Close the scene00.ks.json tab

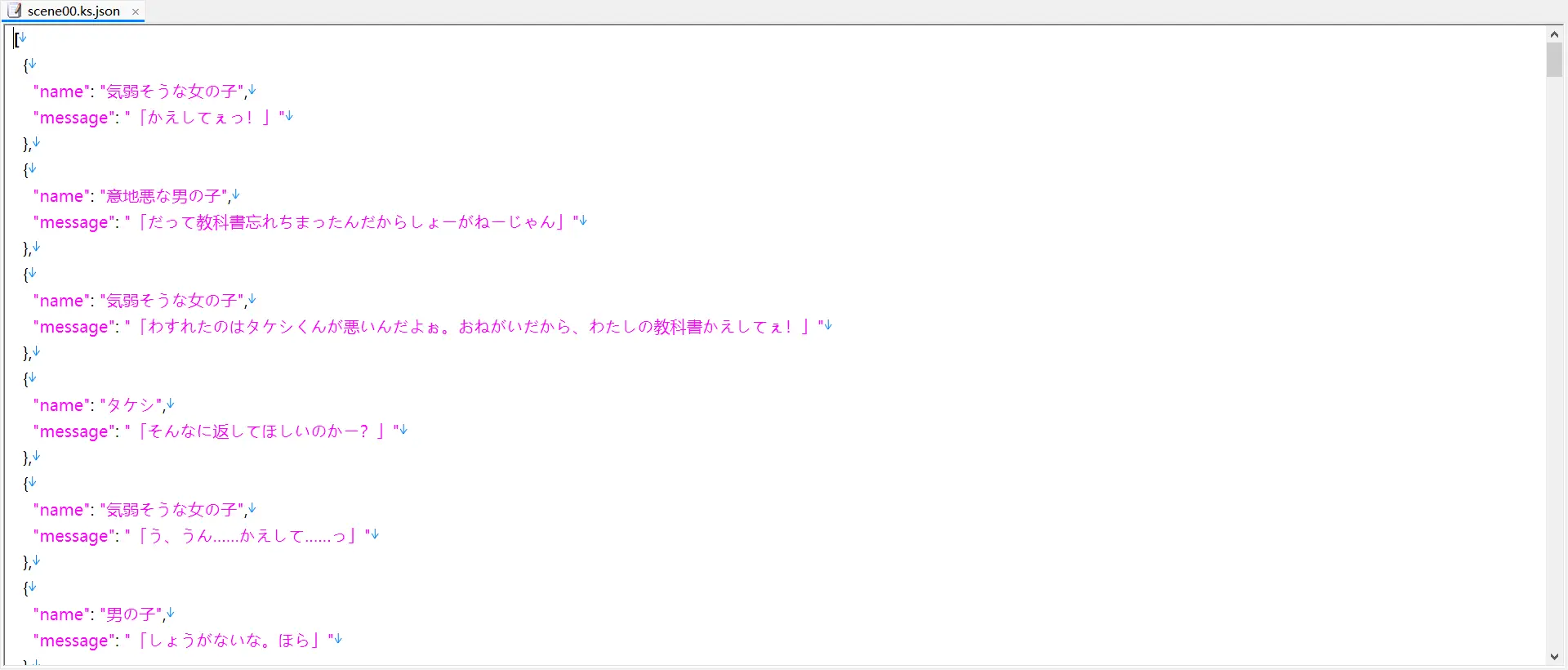[x=136, y=11]
